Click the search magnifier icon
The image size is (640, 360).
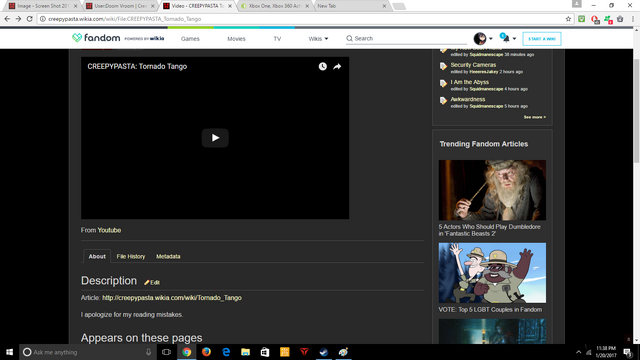[x=349, y=38]
